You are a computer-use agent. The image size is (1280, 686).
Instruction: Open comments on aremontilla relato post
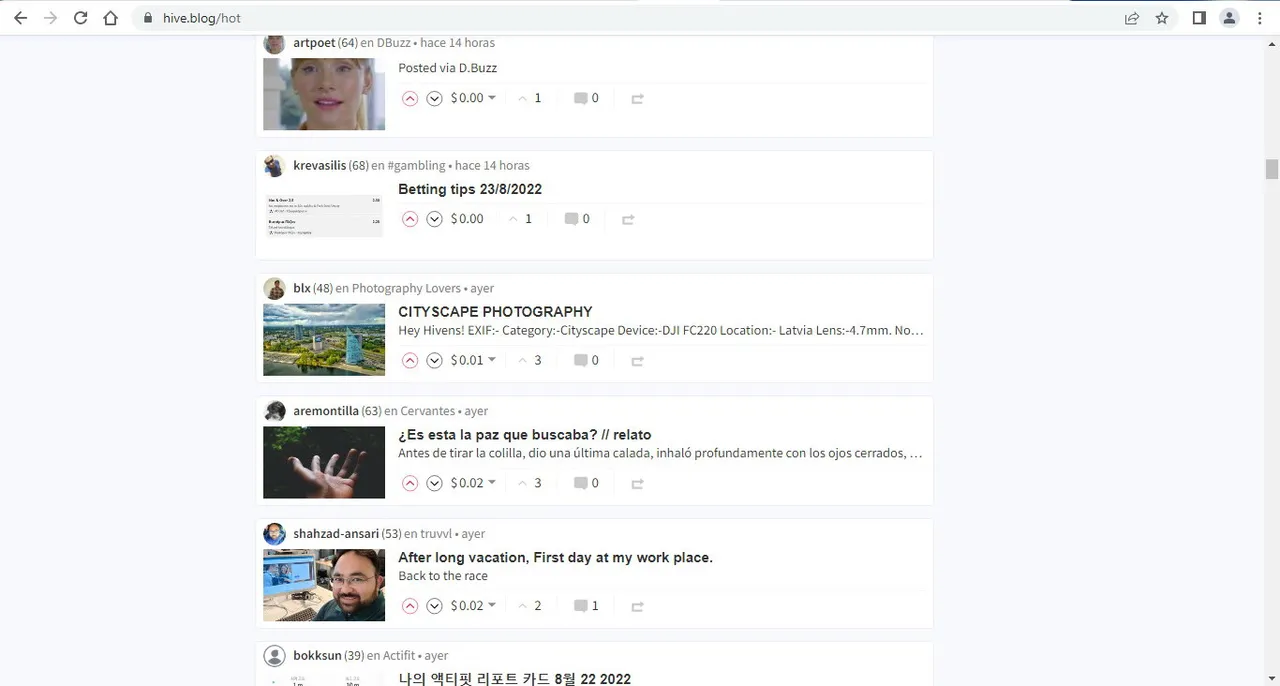tap(586, 483)
